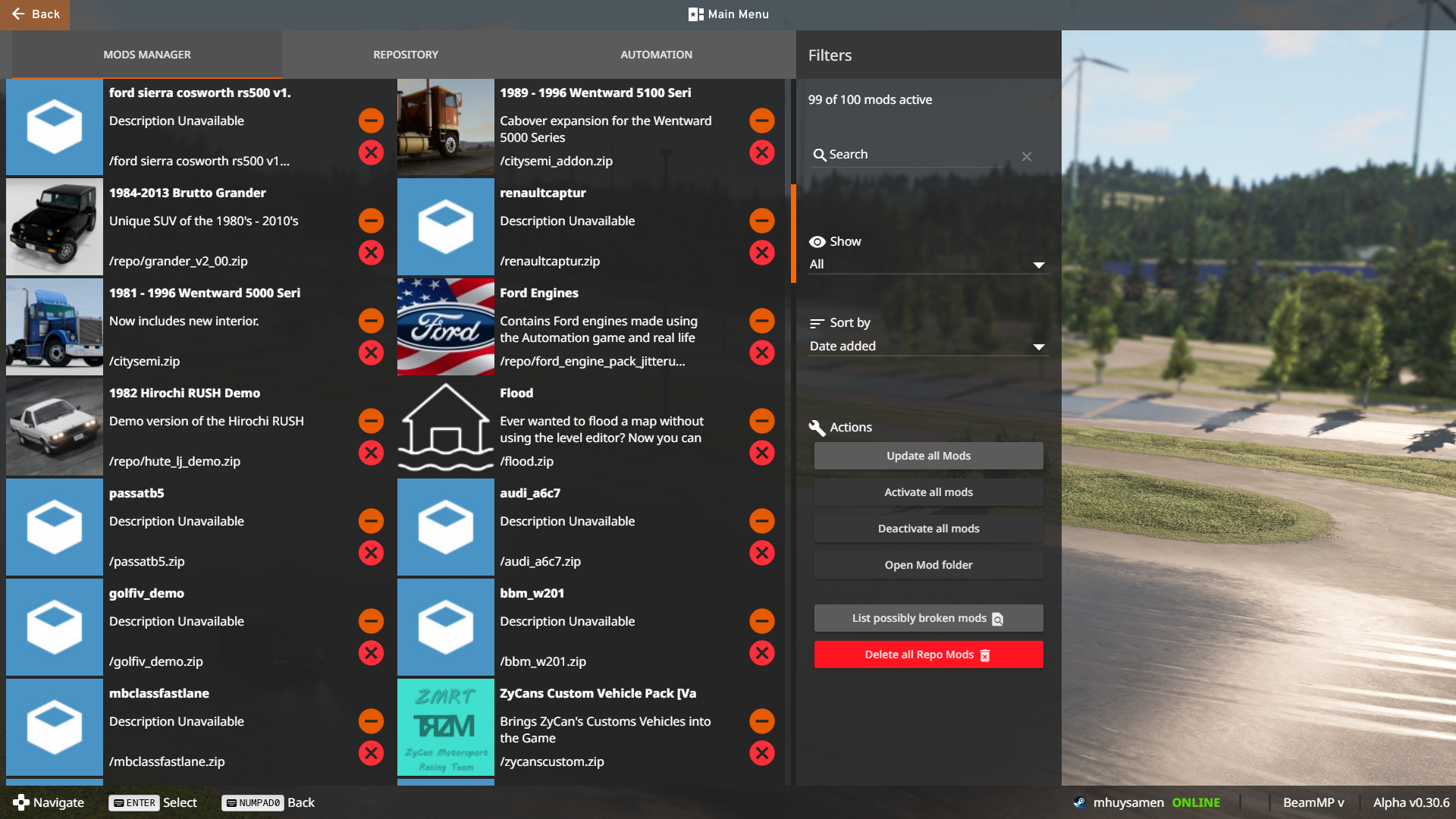Select the Brutto Grander thumbnail

(x=55, y=227)
